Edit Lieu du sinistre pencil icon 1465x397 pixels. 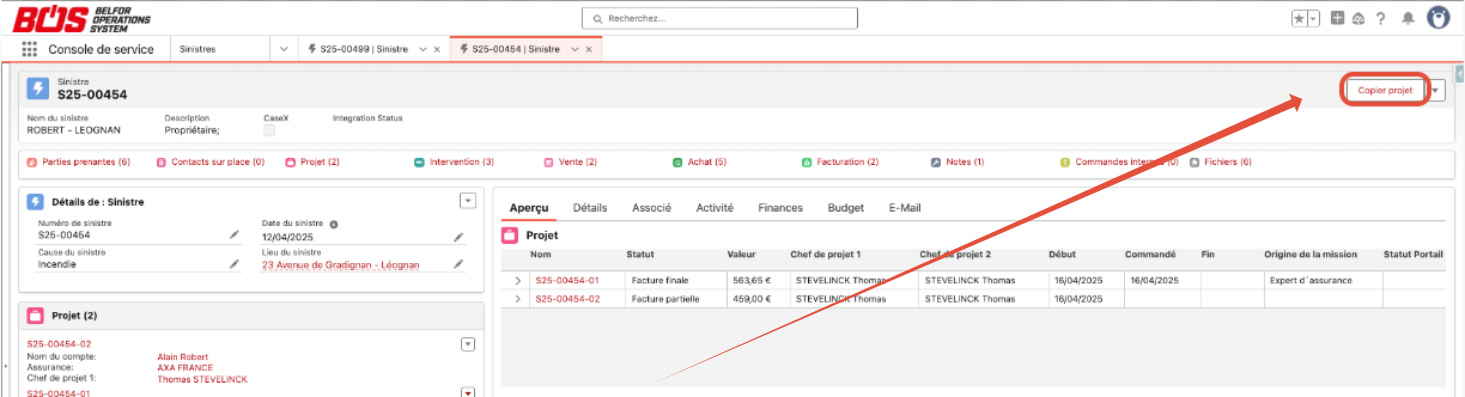(x=458, y=264)
